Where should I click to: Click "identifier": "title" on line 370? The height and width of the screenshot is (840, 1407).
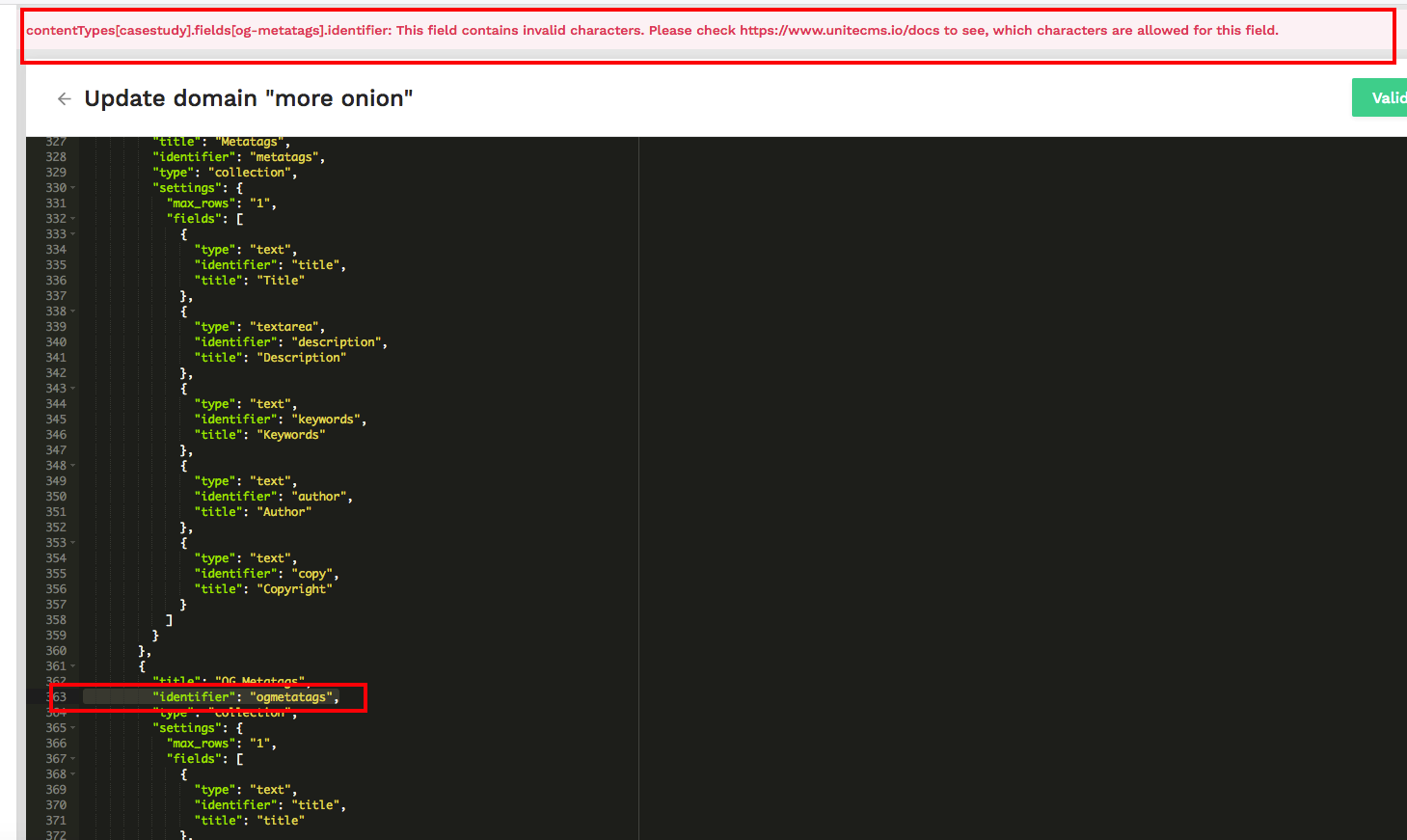tap(270, 805)
